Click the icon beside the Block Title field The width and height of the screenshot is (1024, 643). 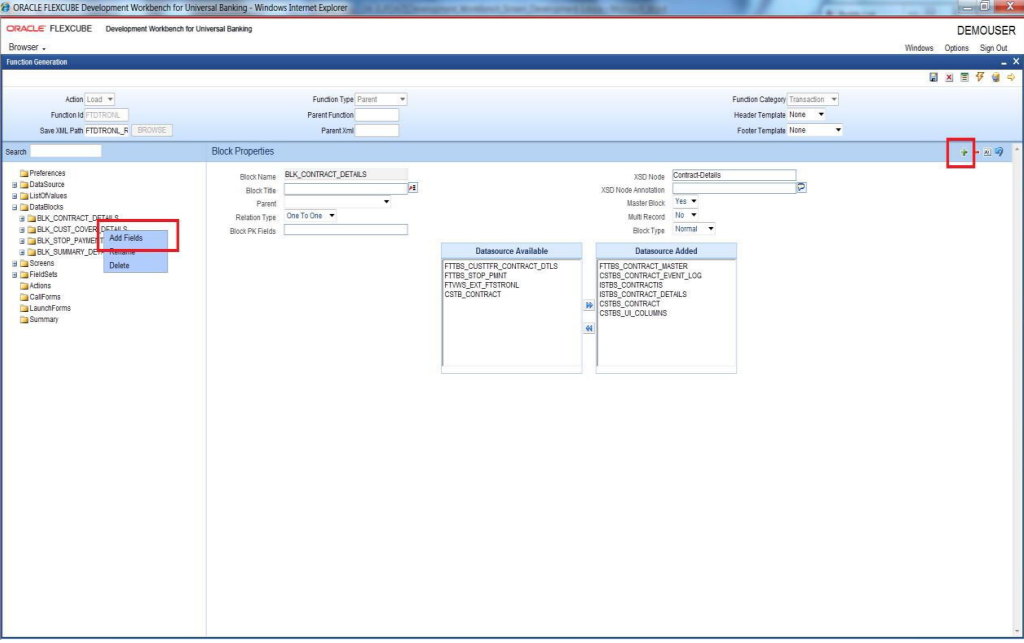pos(413,188)
